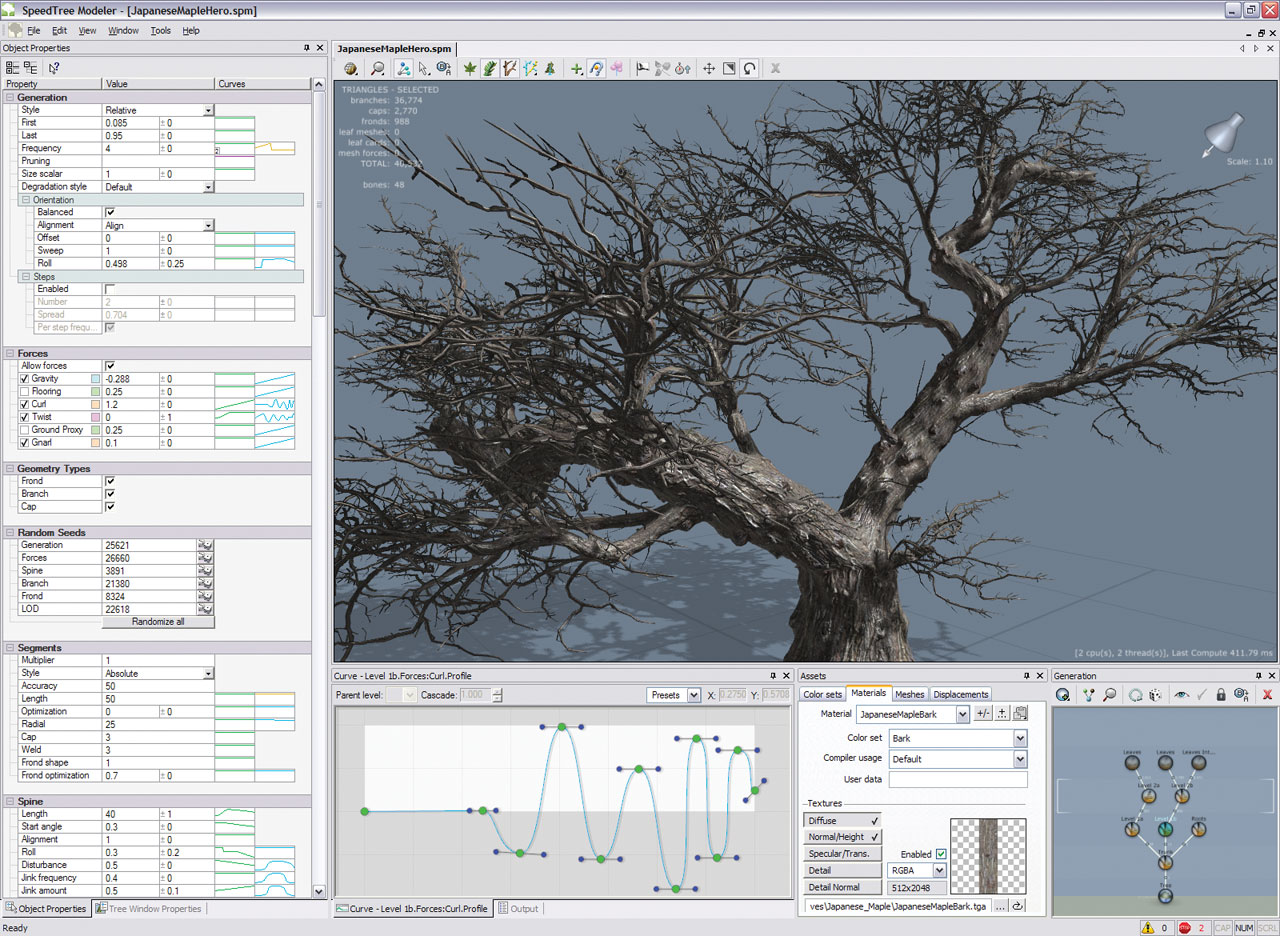Click the green maple leaf toolbar icon

click(x=469, y=69)
